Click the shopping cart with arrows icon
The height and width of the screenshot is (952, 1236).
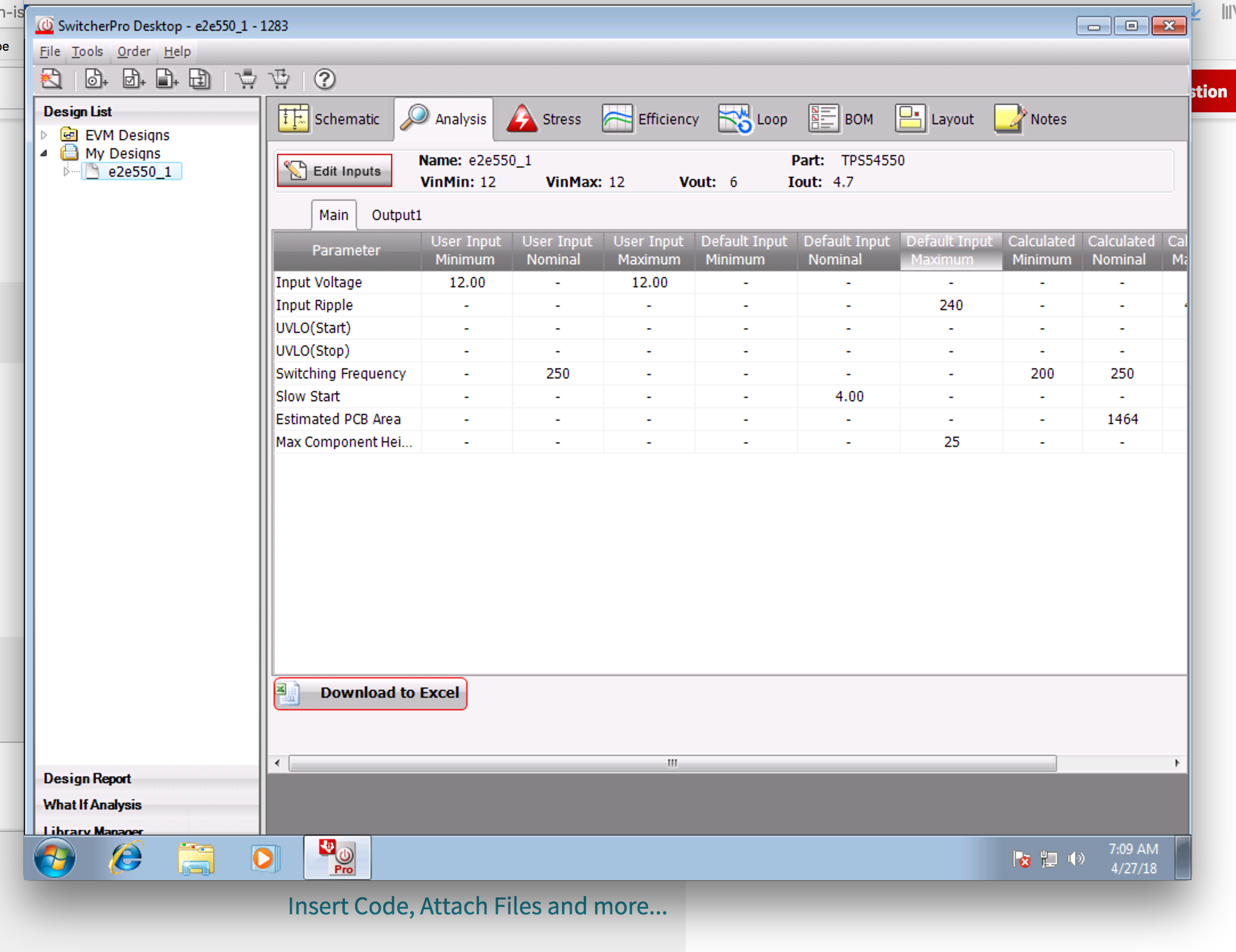point(280,79)
